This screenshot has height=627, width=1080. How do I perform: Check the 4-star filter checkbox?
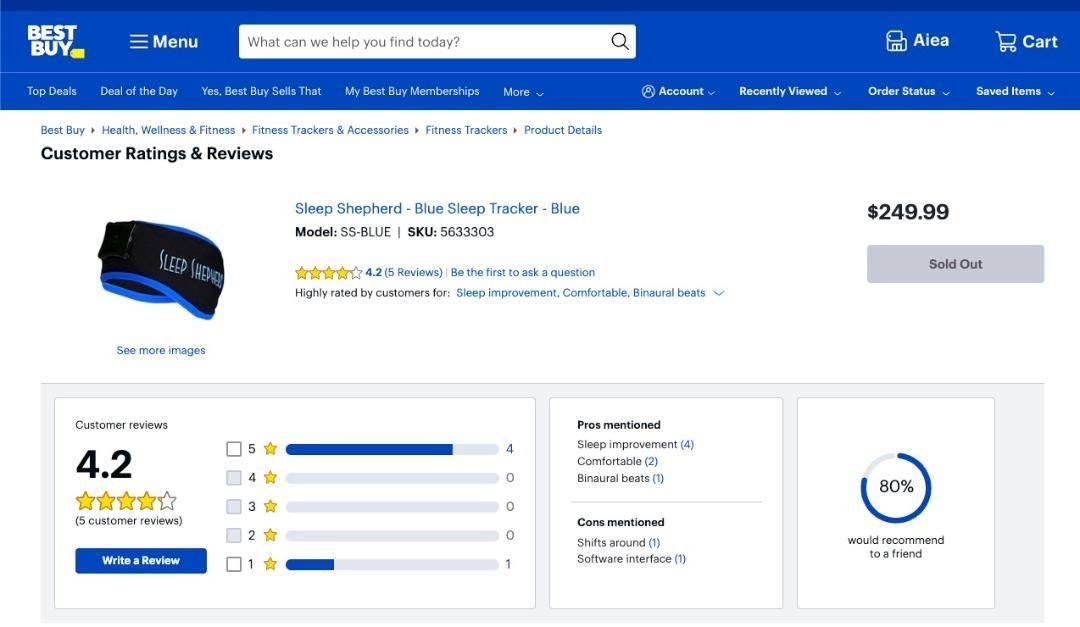coord(234,477)
